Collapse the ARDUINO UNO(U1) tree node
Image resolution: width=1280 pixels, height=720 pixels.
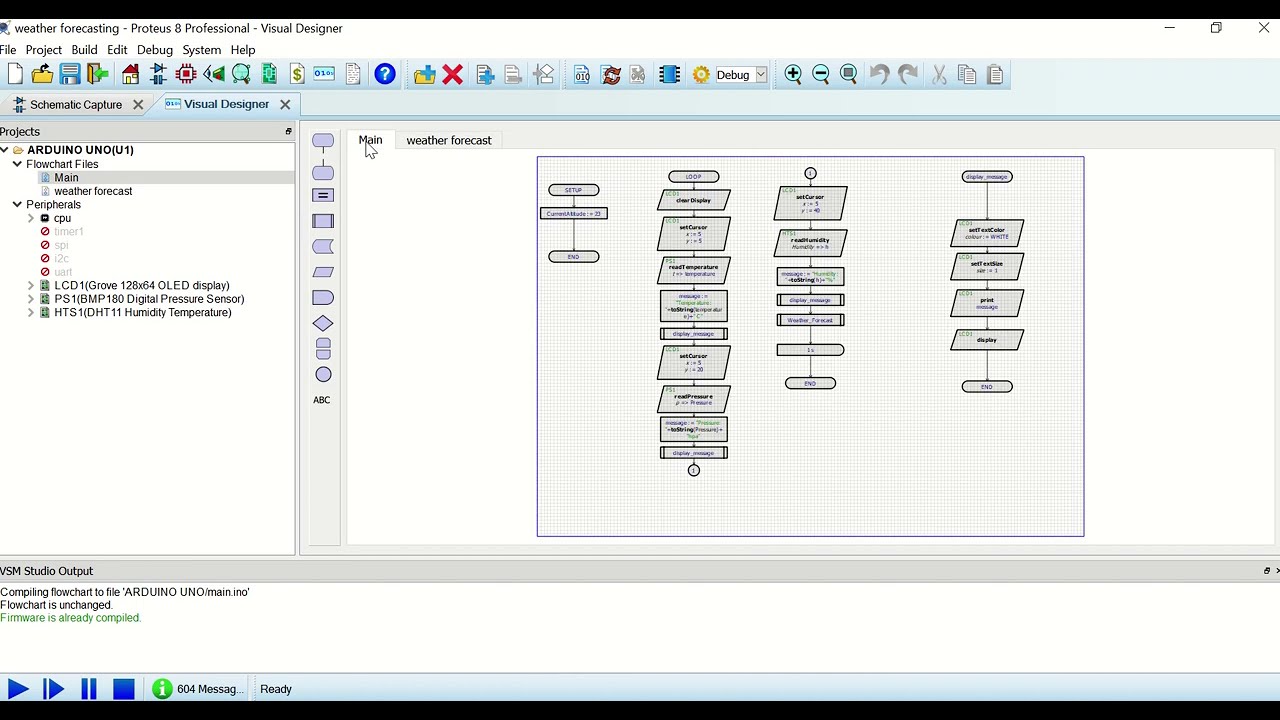click(x=4, y=150)
